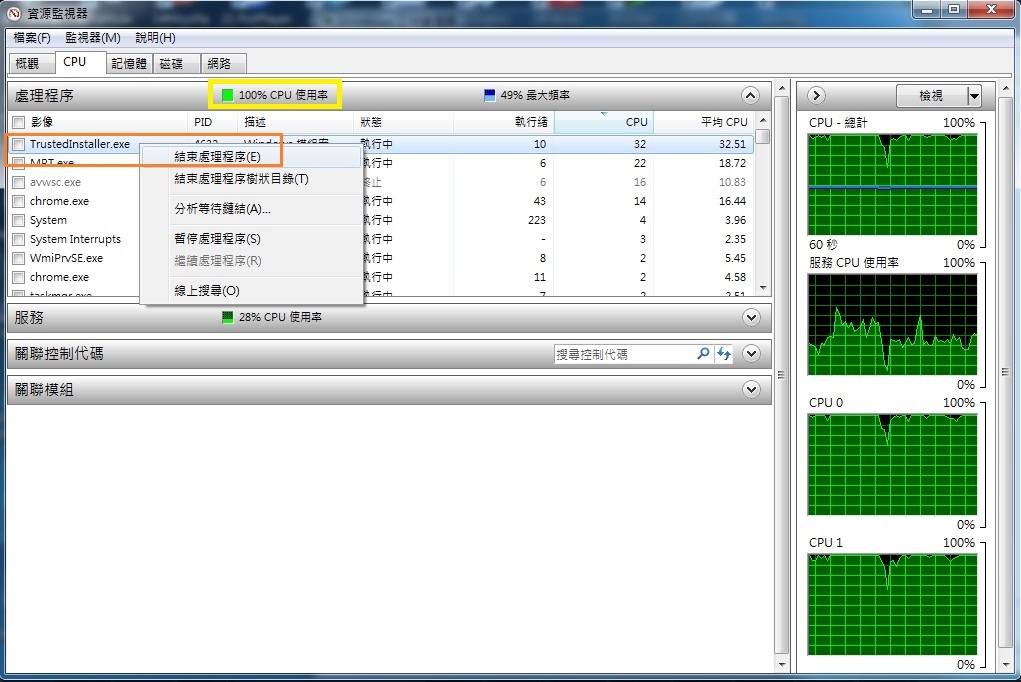Sort by the 描述 column header
This screenshot has height=682, width=1021.
point(296,122)
